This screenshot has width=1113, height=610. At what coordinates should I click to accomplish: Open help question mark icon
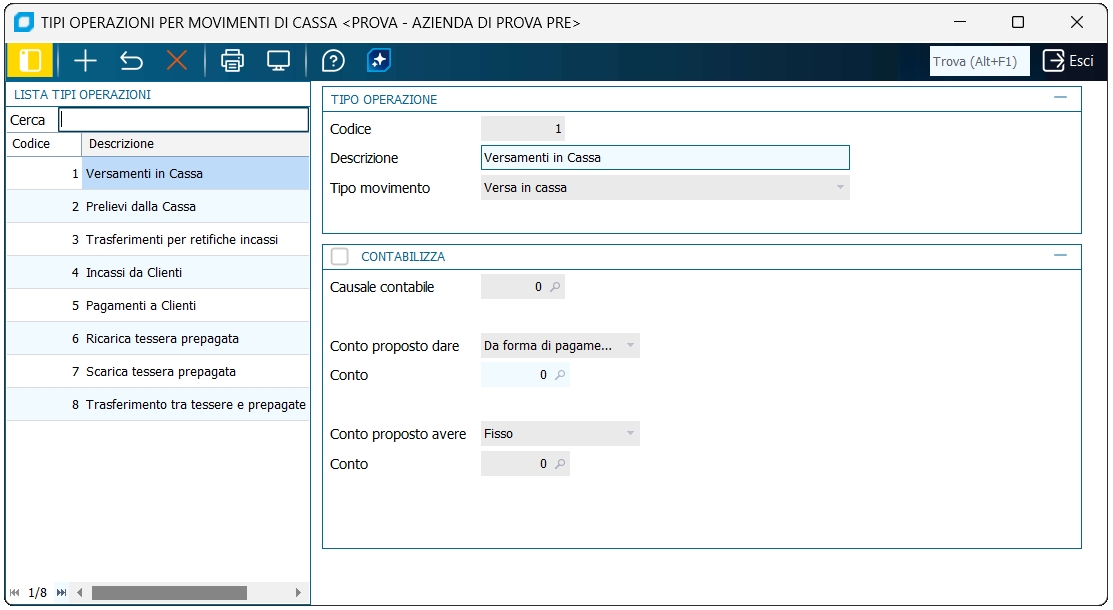333,61
